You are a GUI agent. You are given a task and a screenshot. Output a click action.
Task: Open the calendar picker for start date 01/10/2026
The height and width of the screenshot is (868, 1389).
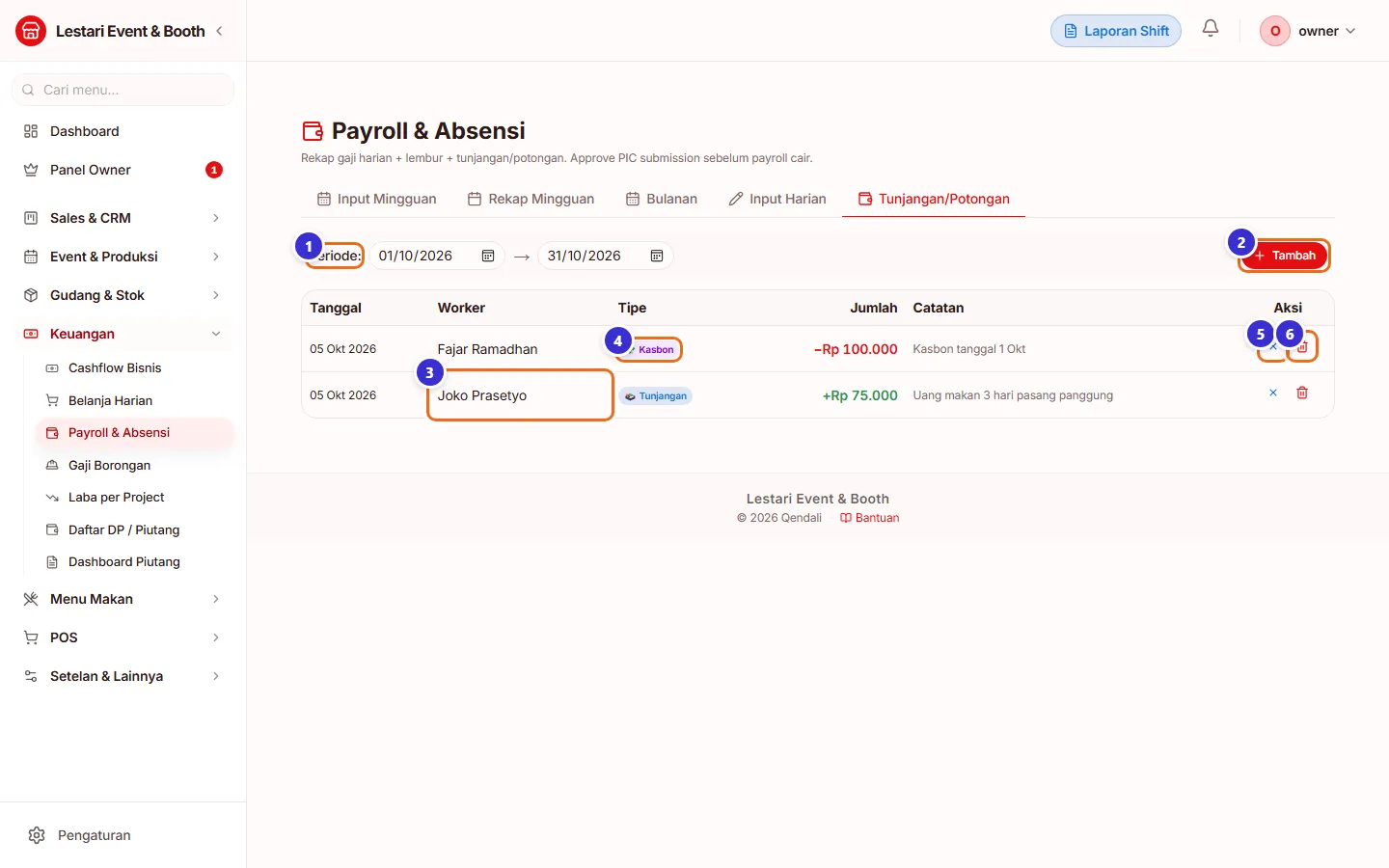pos(488,256)
